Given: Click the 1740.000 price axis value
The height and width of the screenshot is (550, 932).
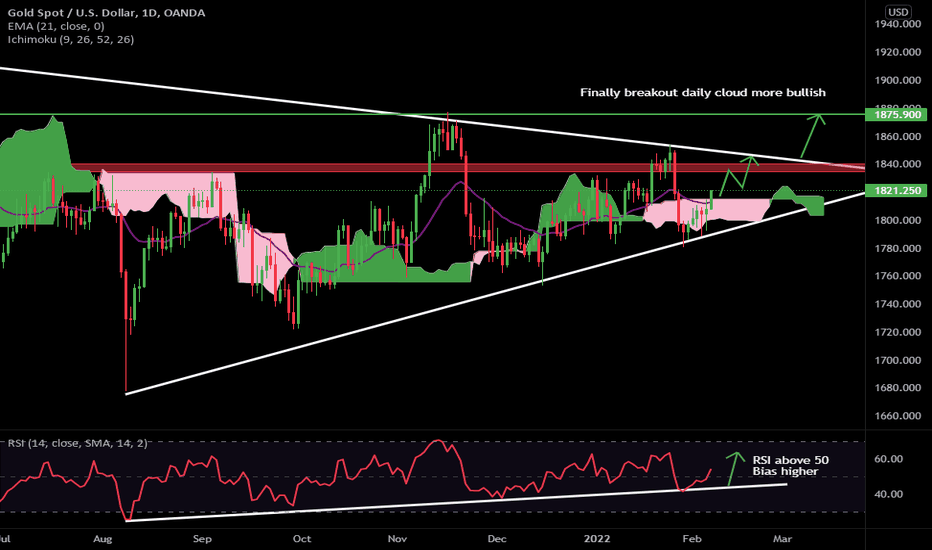Looking at the screenshot, I should [x=898, y=304].
